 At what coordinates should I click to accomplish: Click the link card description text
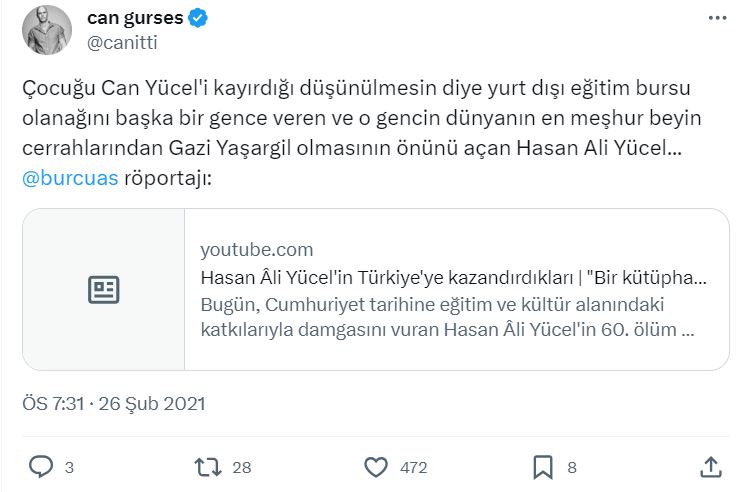[x=447, y=316]
